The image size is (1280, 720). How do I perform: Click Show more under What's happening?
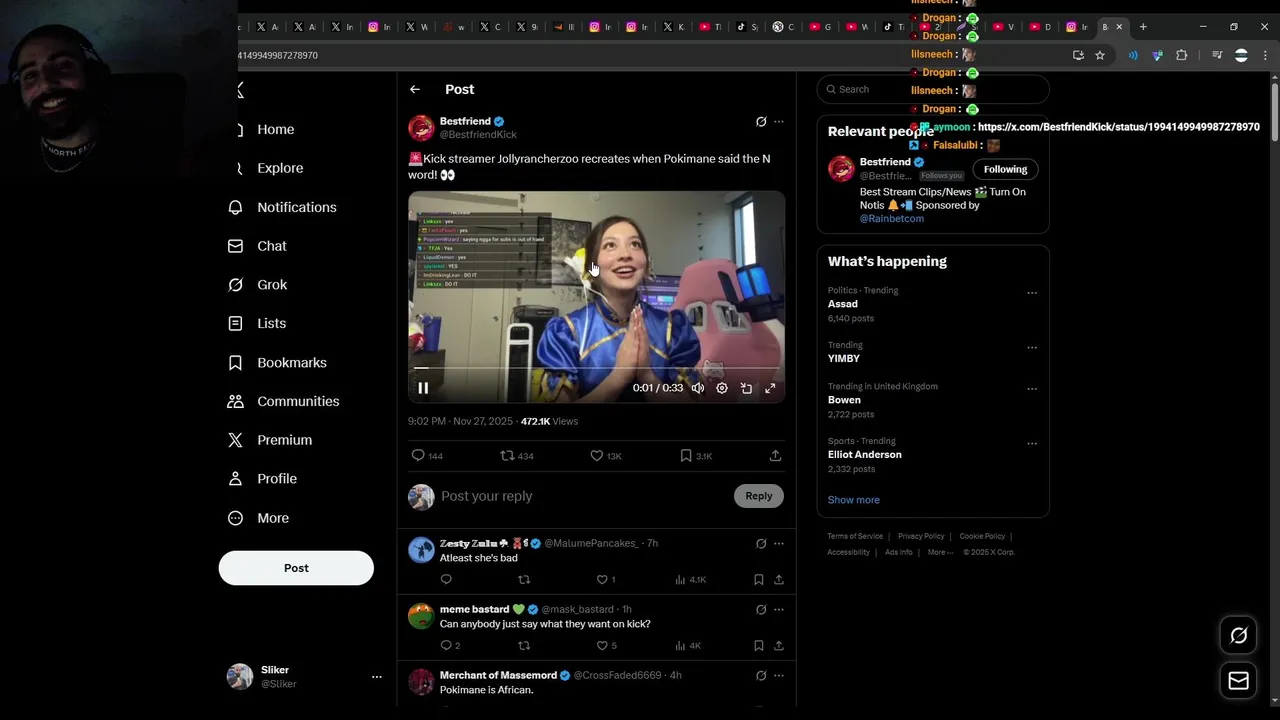[854, 500]
